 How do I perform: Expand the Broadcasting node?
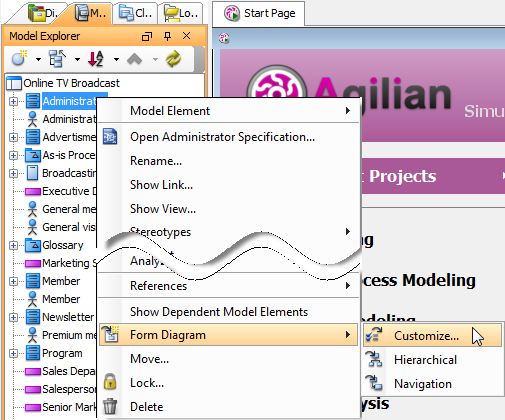pyautogui.click(x=13, y=173)
